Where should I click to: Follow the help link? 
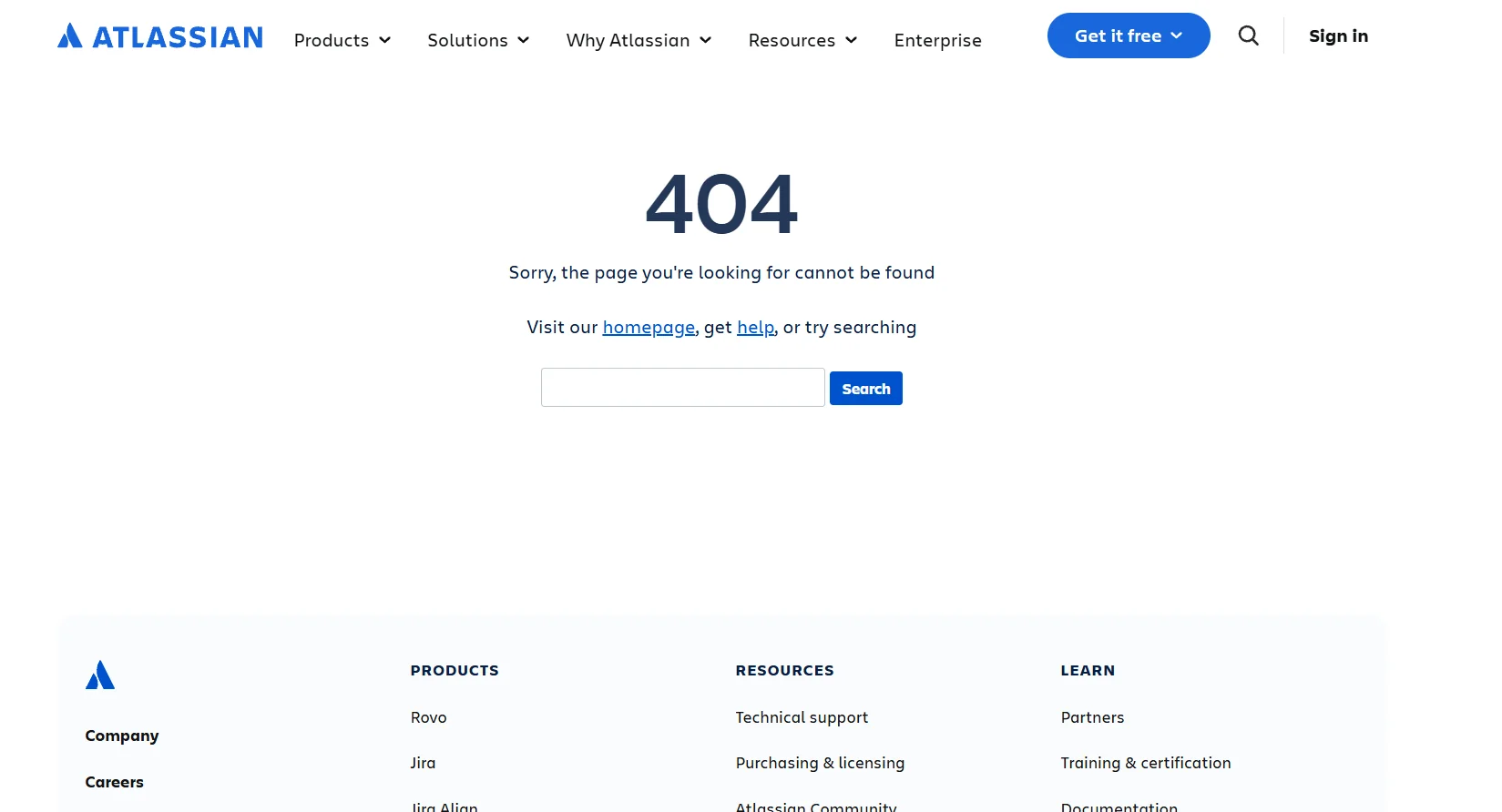tap(755, 327)
